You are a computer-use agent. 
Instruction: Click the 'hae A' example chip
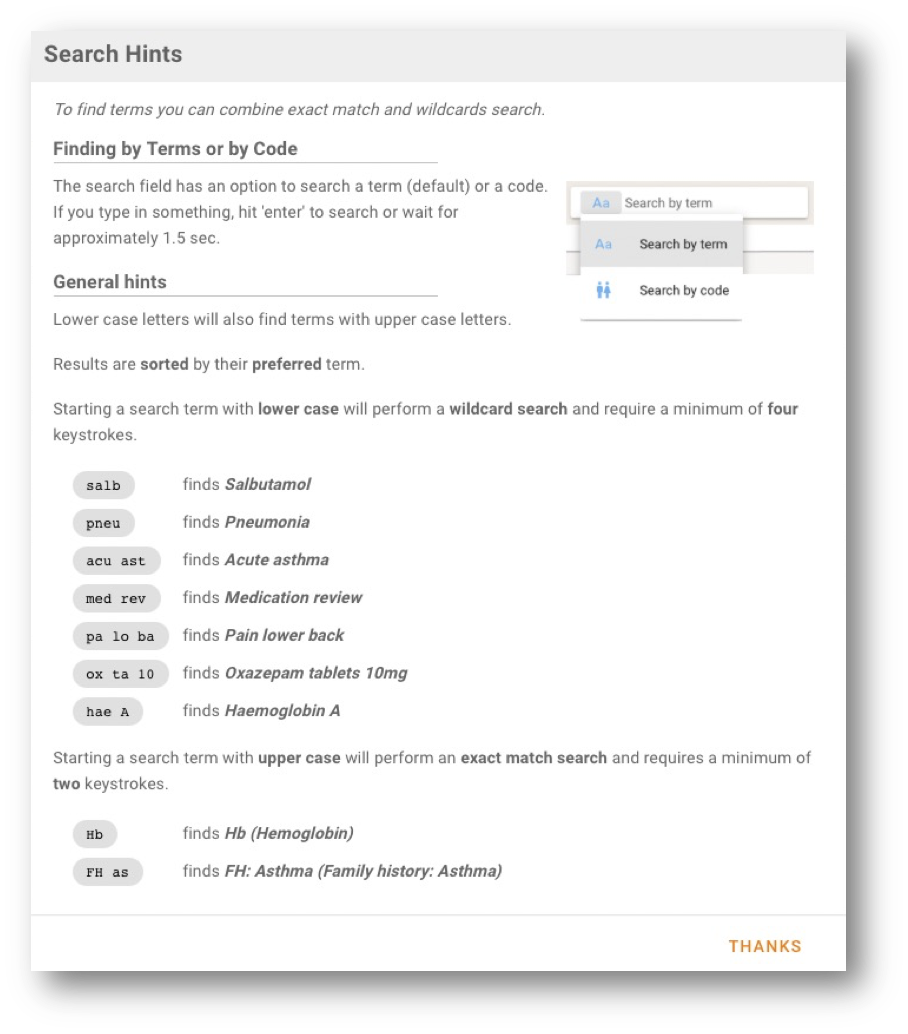pos(107,712)
